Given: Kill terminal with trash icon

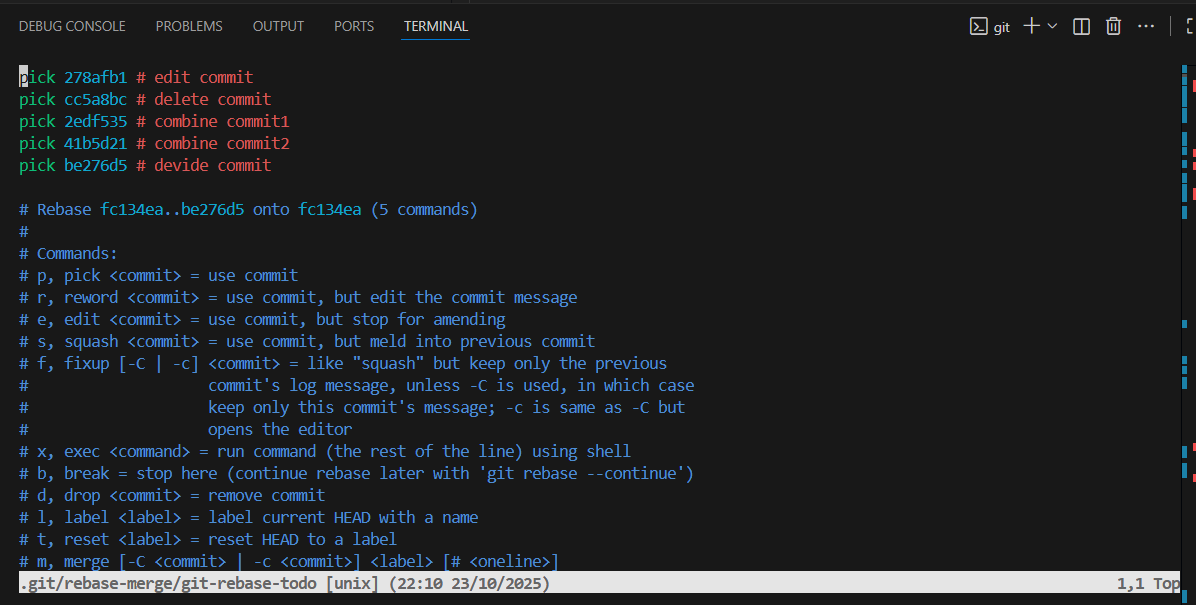Looking at the screenshot, I should tap(1114, 26).
